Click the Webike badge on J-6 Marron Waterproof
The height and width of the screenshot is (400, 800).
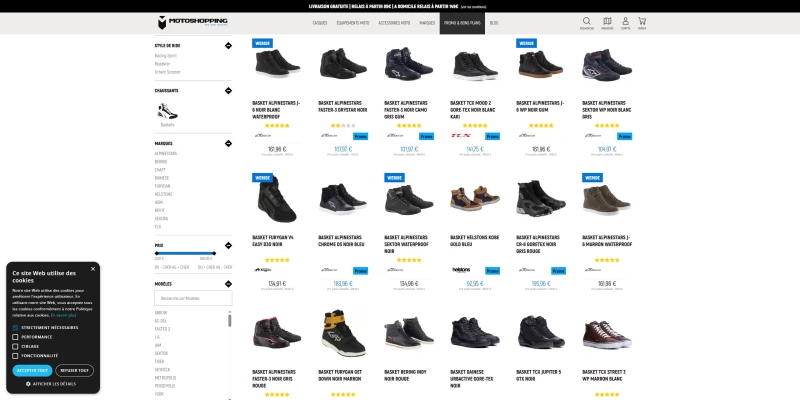[x=592, y=178]
